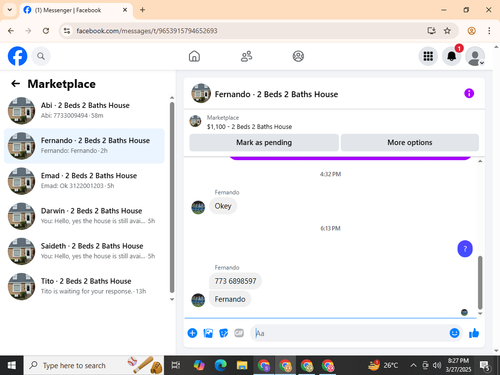
Task: Click the 773 6898597 message
Action: click(235, 281)
